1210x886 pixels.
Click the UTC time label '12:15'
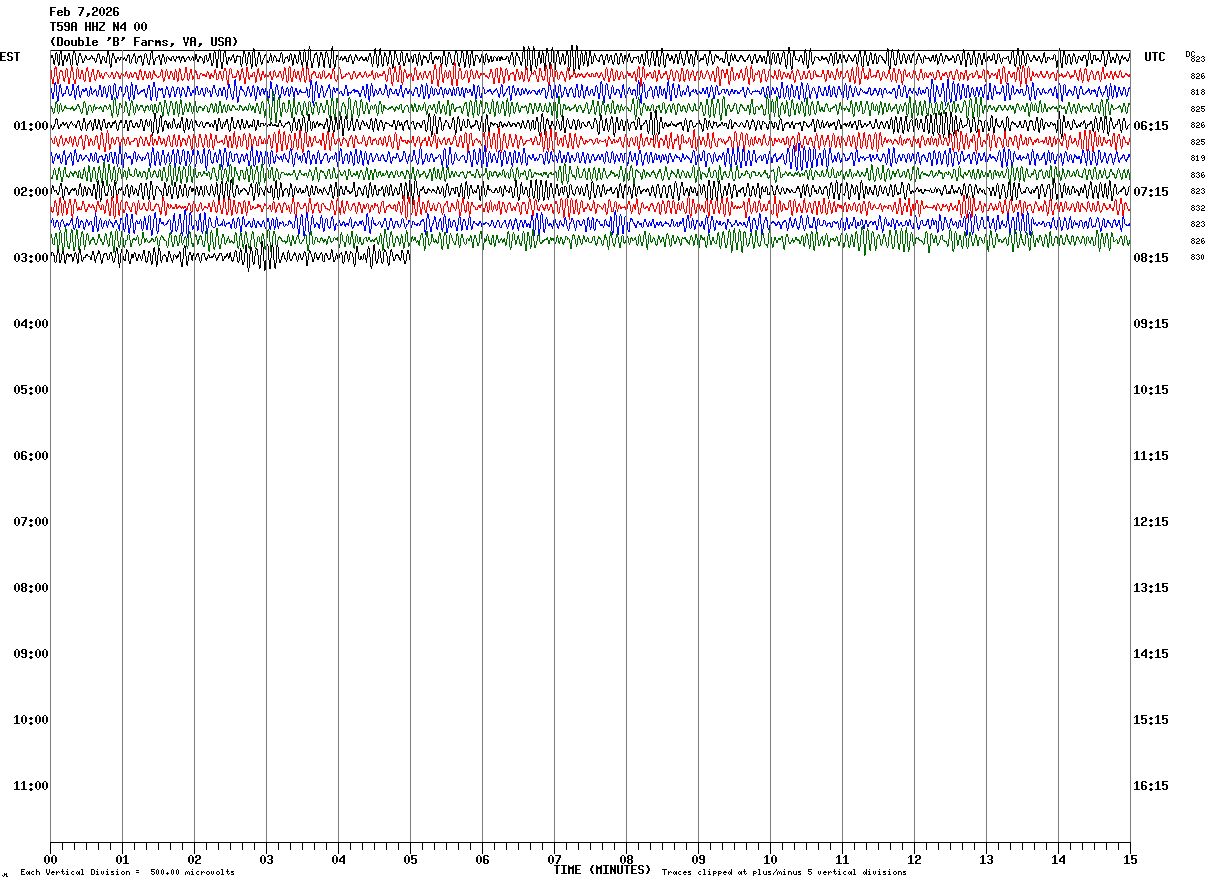coord(1151,522)
